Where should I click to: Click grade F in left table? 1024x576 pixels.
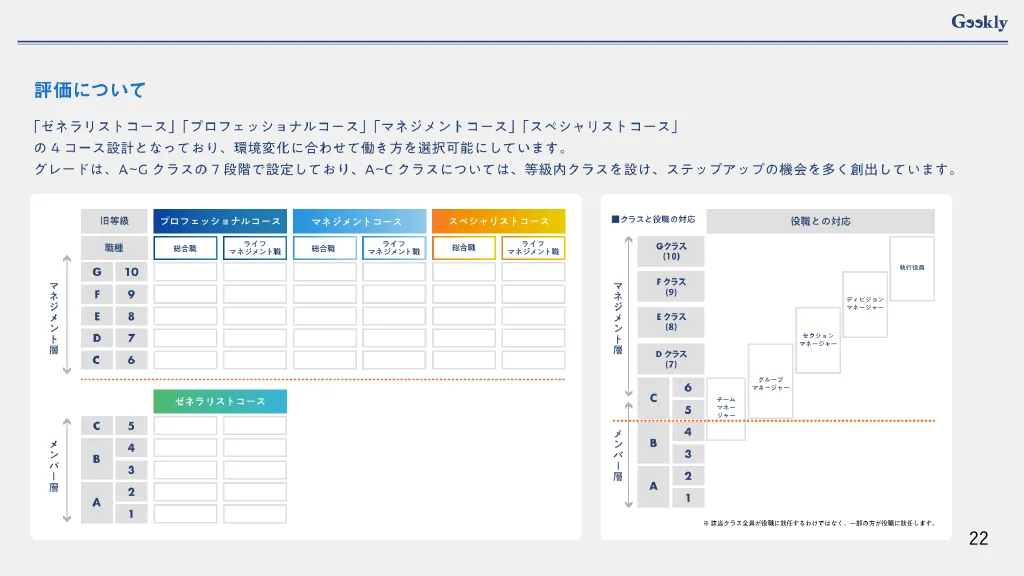97,295
